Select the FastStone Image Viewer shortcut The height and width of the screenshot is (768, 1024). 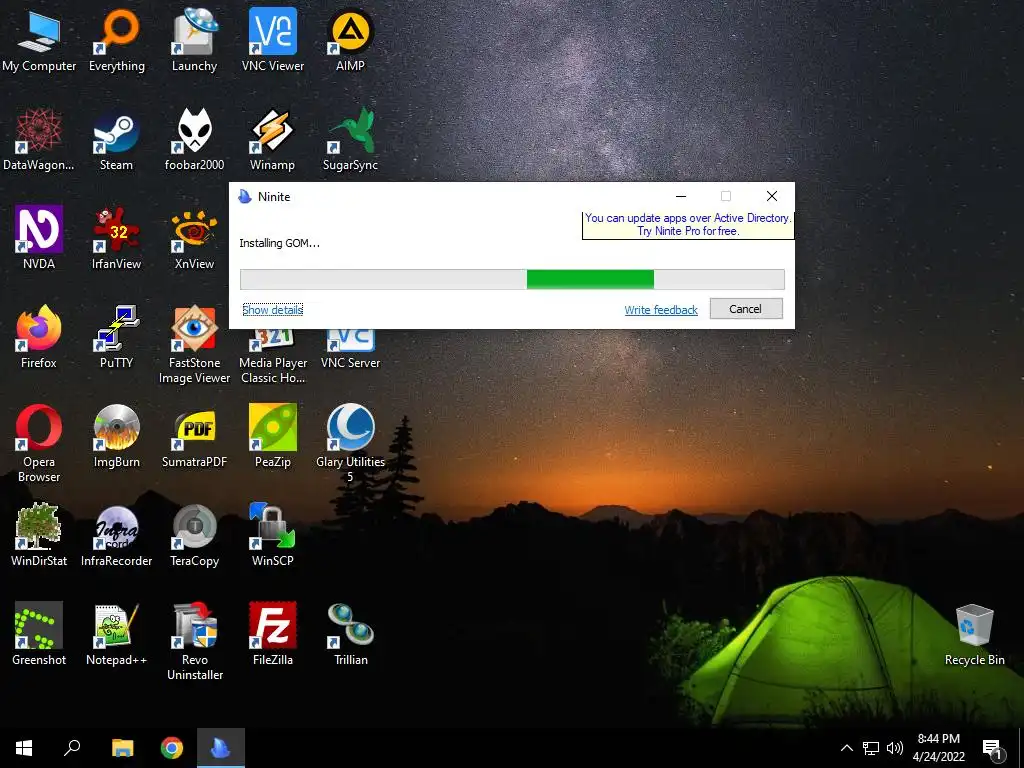[x=194, y=345]
